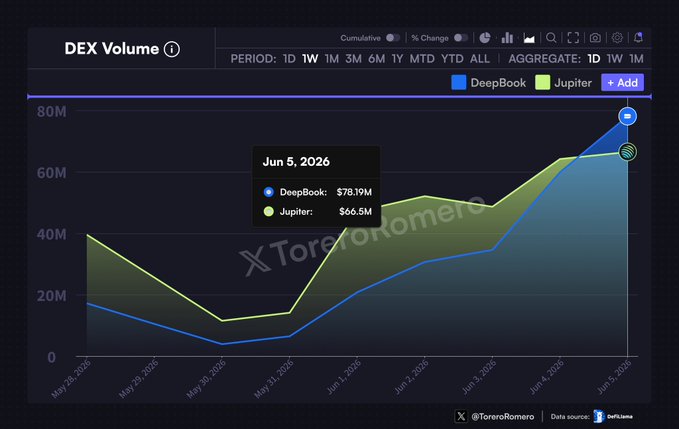The height and width of the screenshot is (429, 679).
Task: Click the green Jupiter legend swatch
Action: tap(543, 82)
